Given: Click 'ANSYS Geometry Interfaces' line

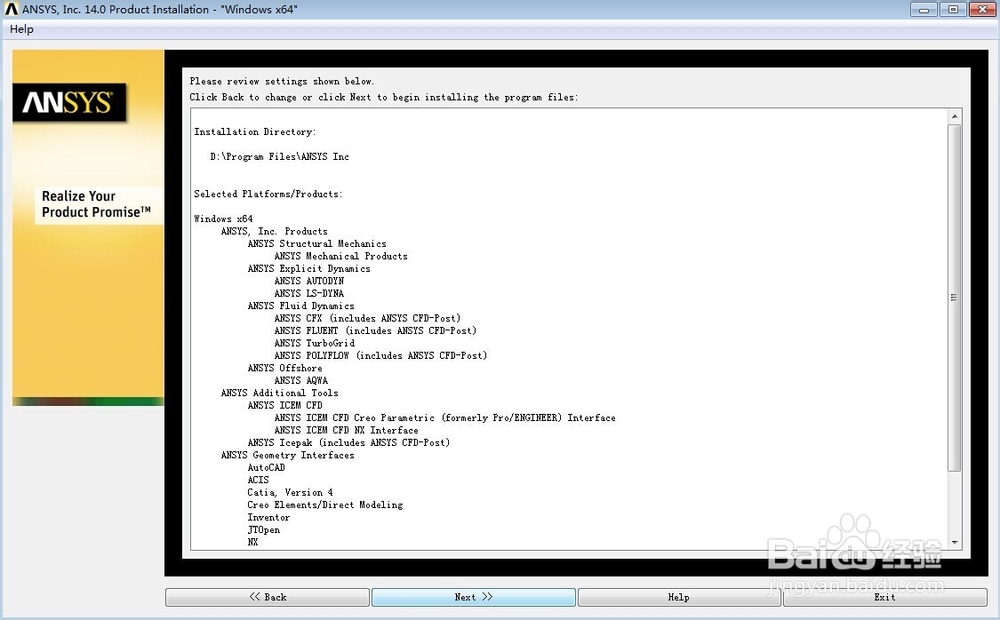Looking at the screenshot, I should [288, 455].
